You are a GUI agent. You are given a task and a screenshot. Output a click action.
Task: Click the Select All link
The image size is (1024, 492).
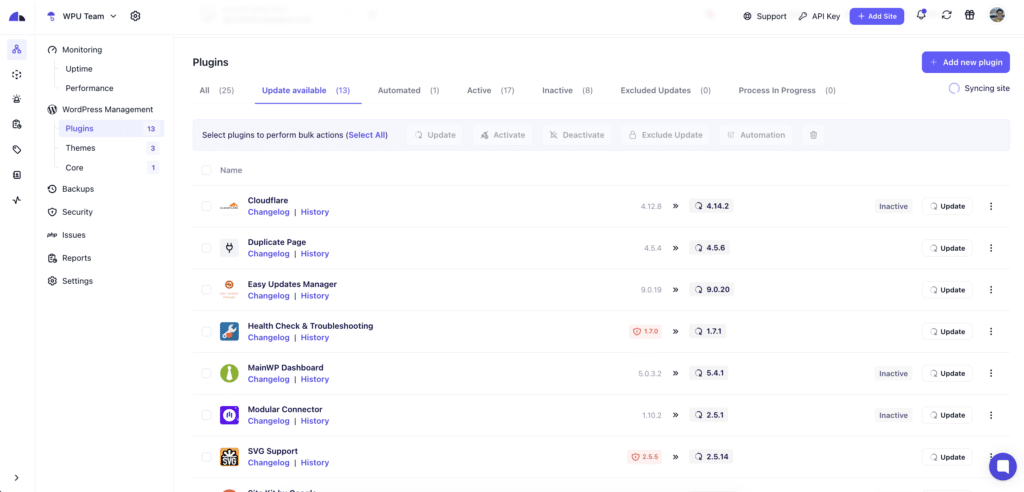[x=366, y=135]
